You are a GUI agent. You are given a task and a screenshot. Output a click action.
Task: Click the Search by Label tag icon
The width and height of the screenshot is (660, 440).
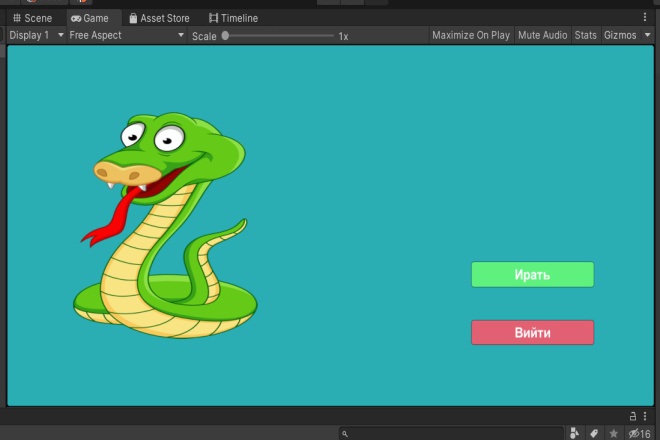point(594,433)
